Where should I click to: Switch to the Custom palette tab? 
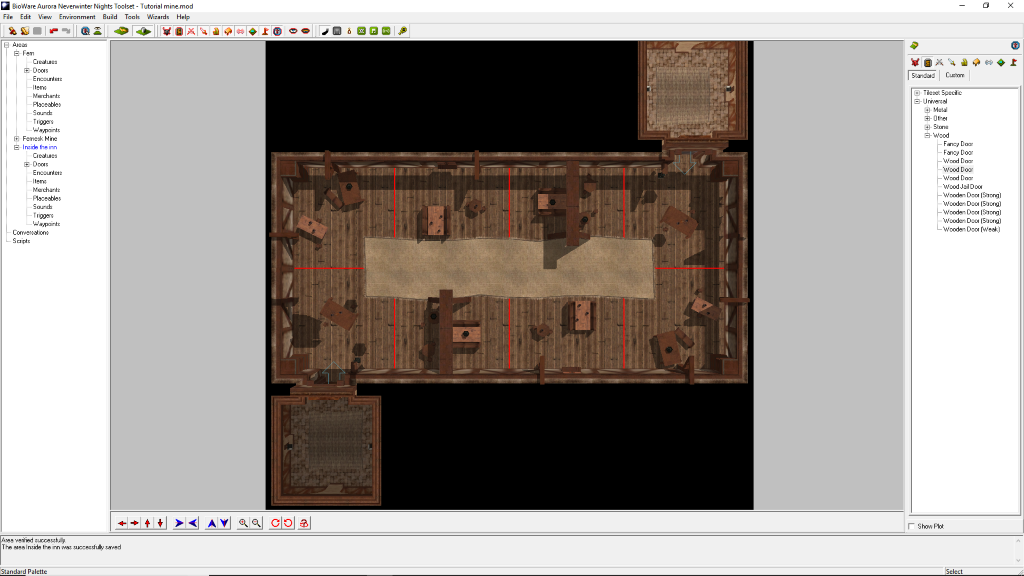point(955,75)
